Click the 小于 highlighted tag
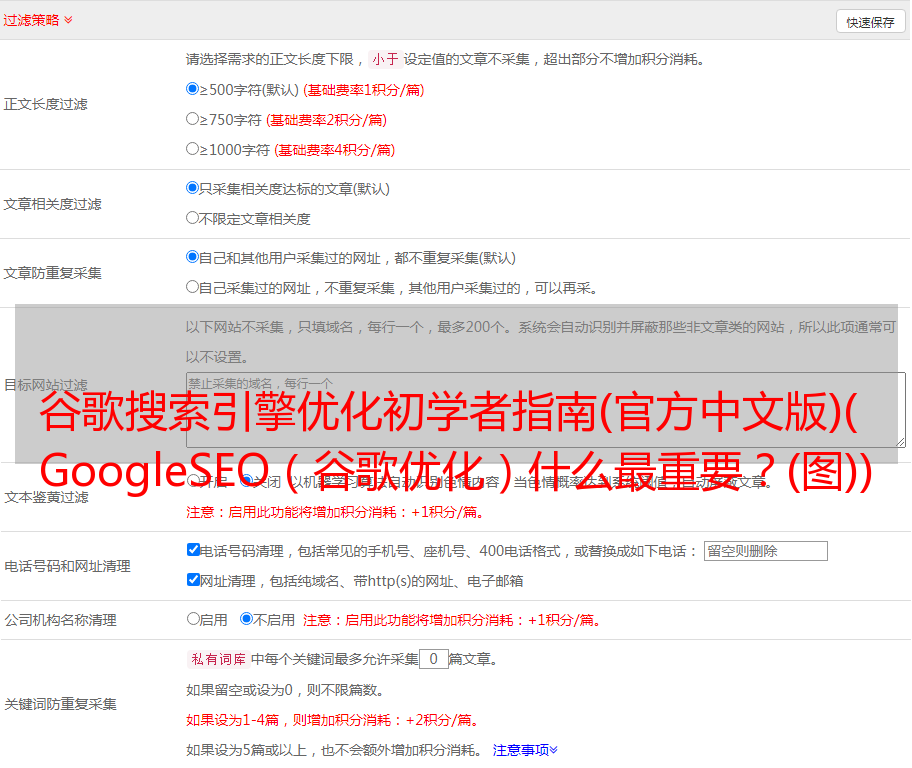This screenshot has height=768, width=912. 385,59
